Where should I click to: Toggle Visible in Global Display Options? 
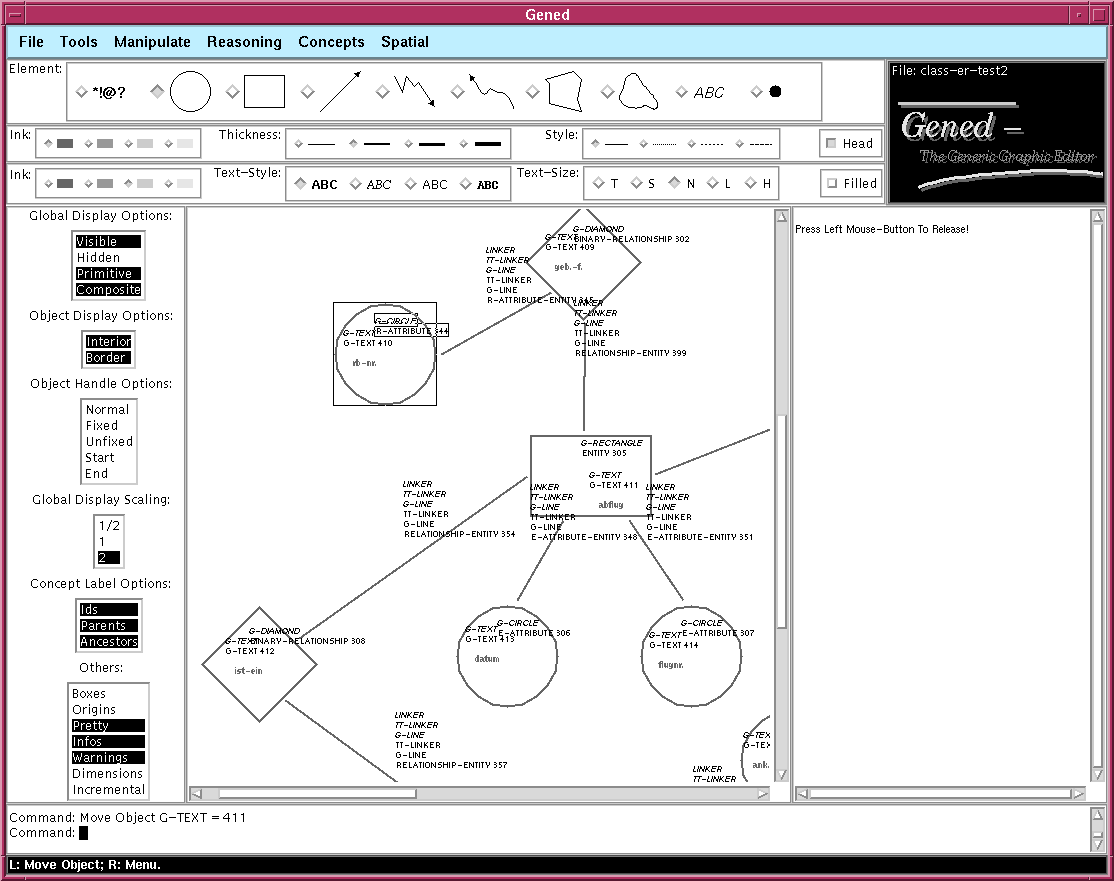[x=108, y=242]
